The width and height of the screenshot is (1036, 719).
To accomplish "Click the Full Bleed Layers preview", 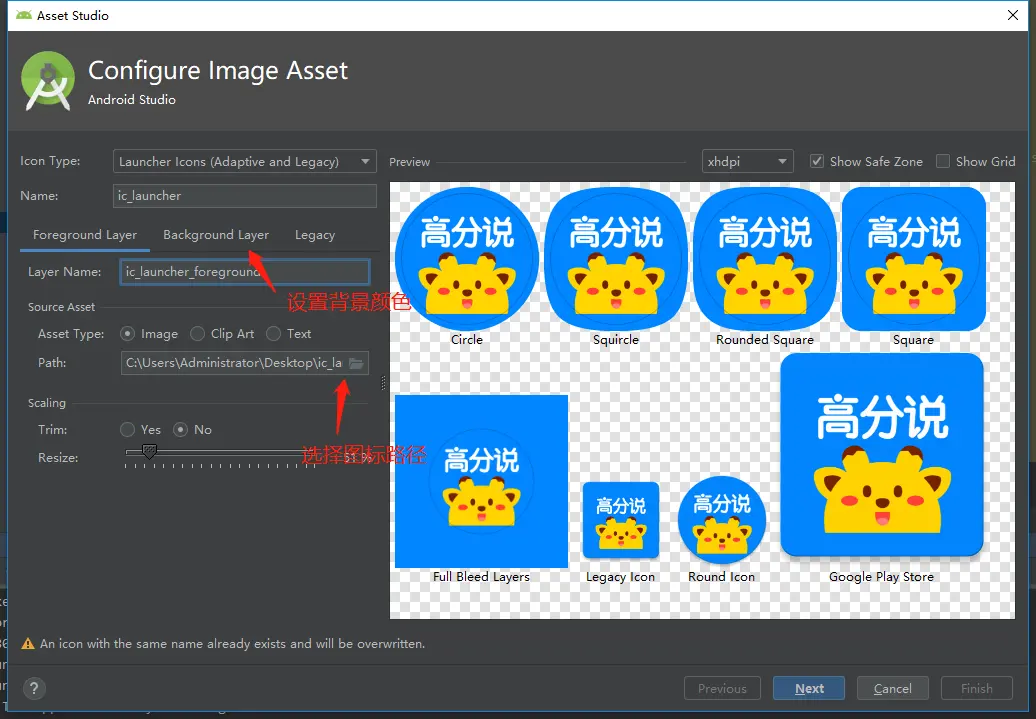I will 482,481.
